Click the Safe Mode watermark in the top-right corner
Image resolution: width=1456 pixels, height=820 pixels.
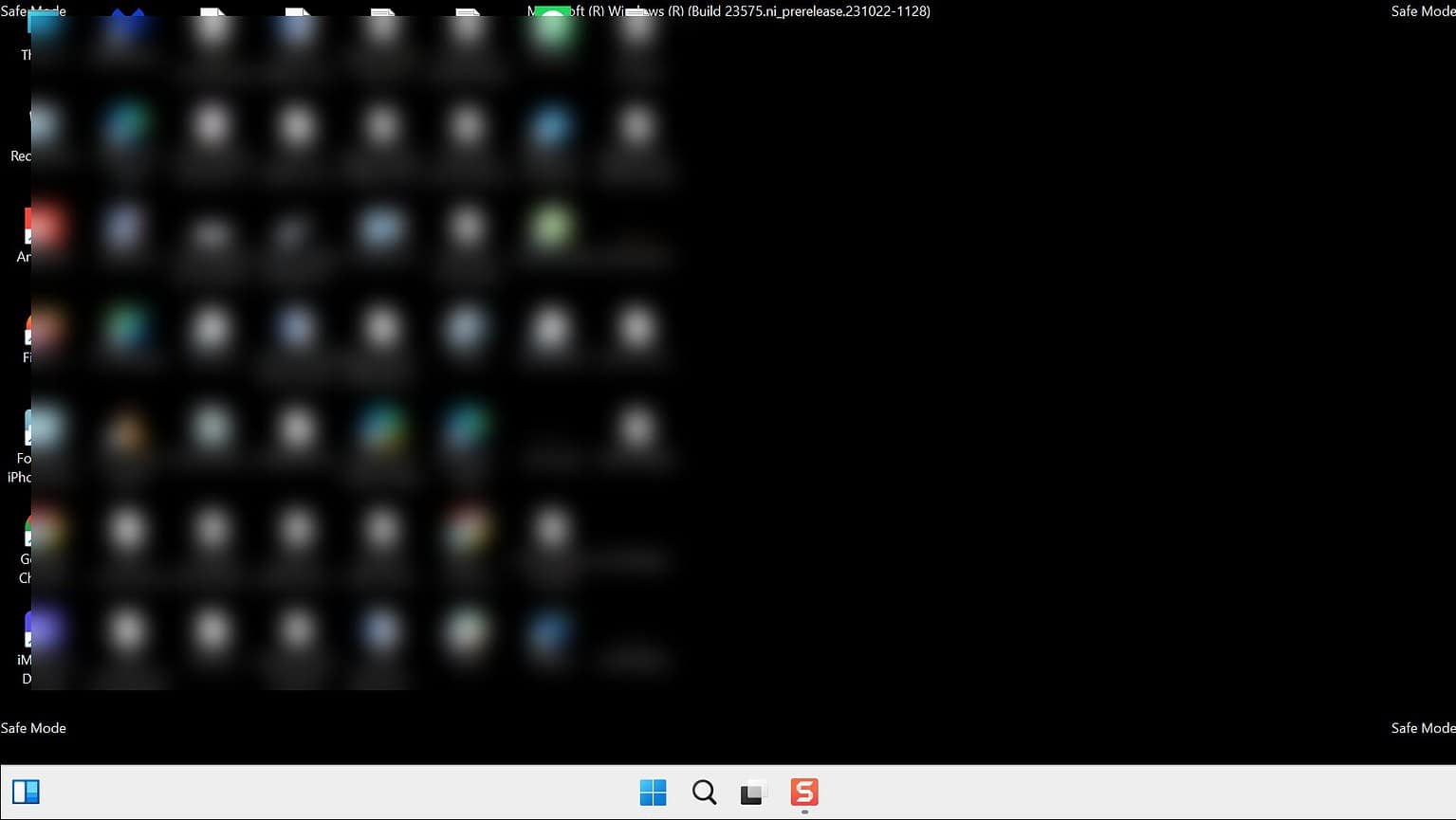pyautogui.click(x=1422, y=11)
